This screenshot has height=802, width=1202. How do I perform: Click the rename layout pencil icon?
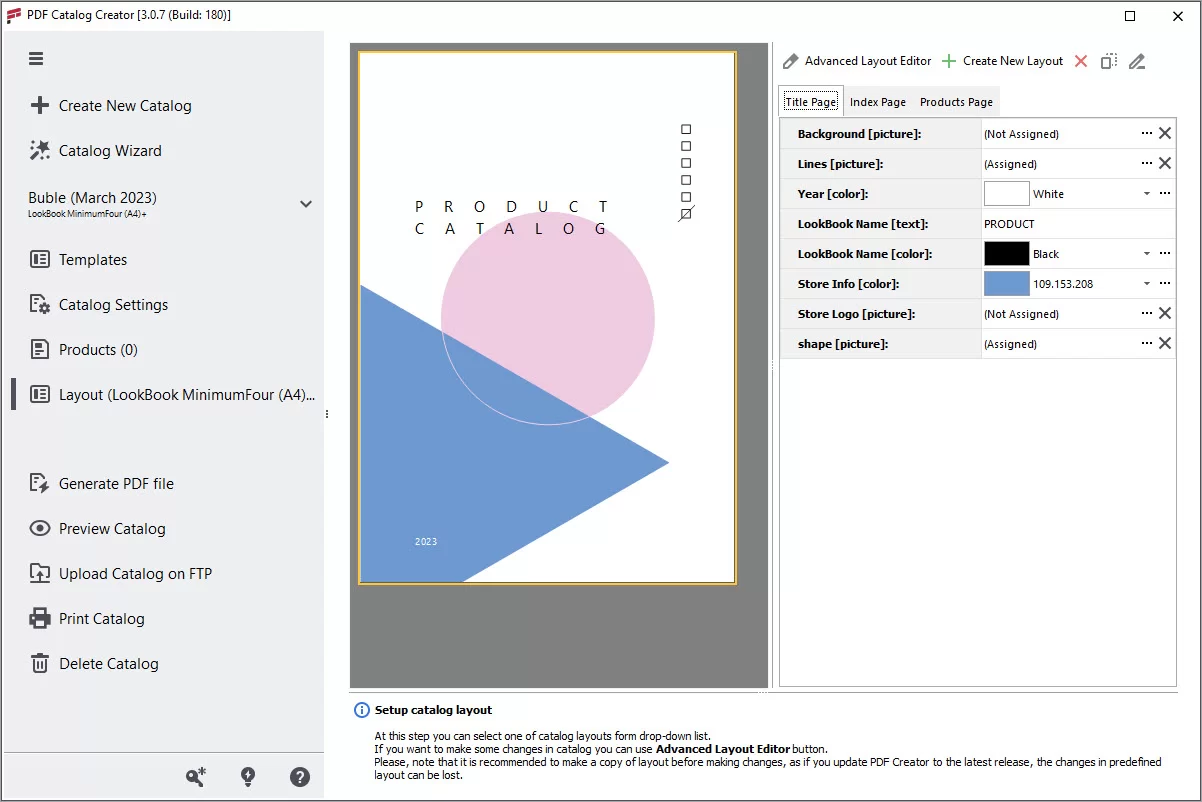click(1137, 61)
